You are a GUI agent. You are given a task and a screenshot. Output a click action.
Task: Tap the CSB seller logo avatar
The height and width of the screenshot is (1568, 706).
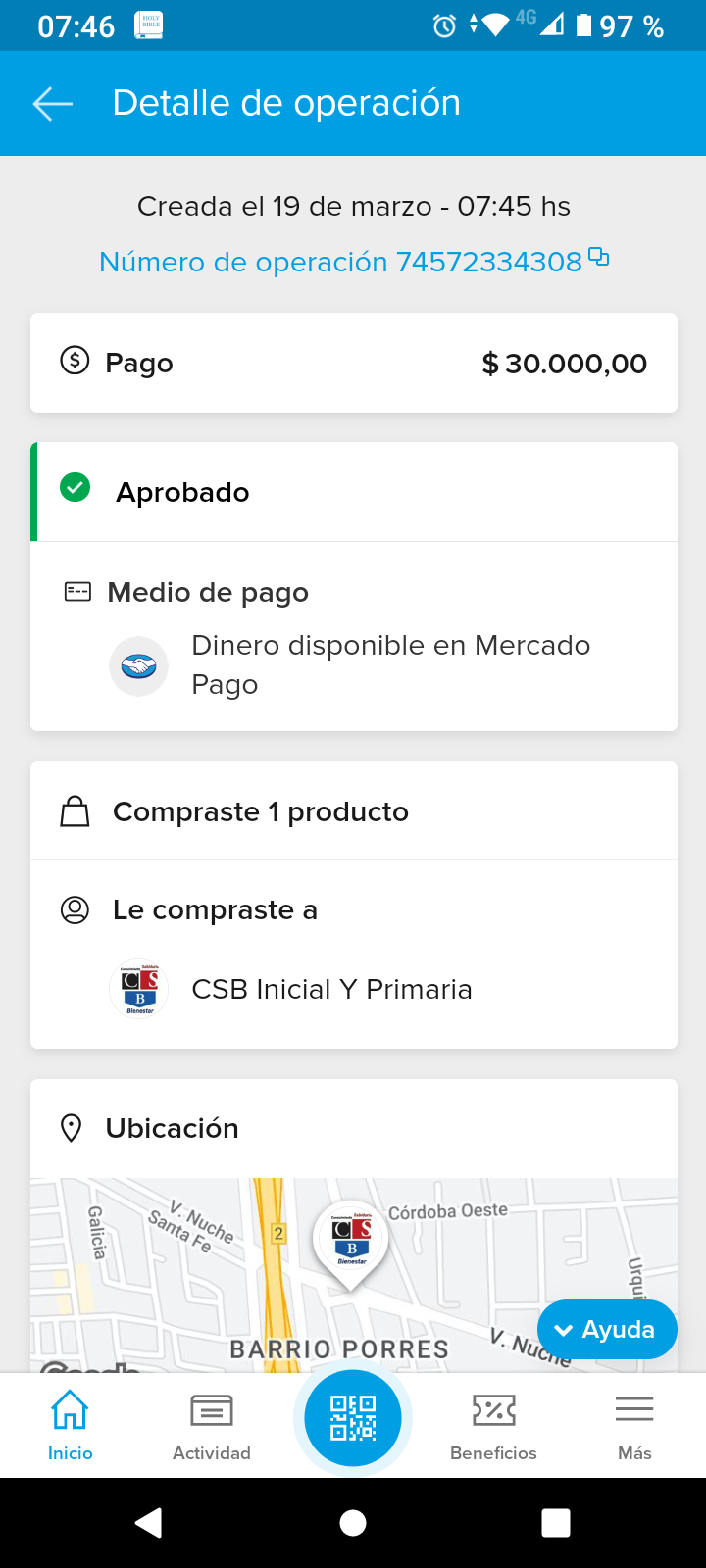[x=139, y=989]
